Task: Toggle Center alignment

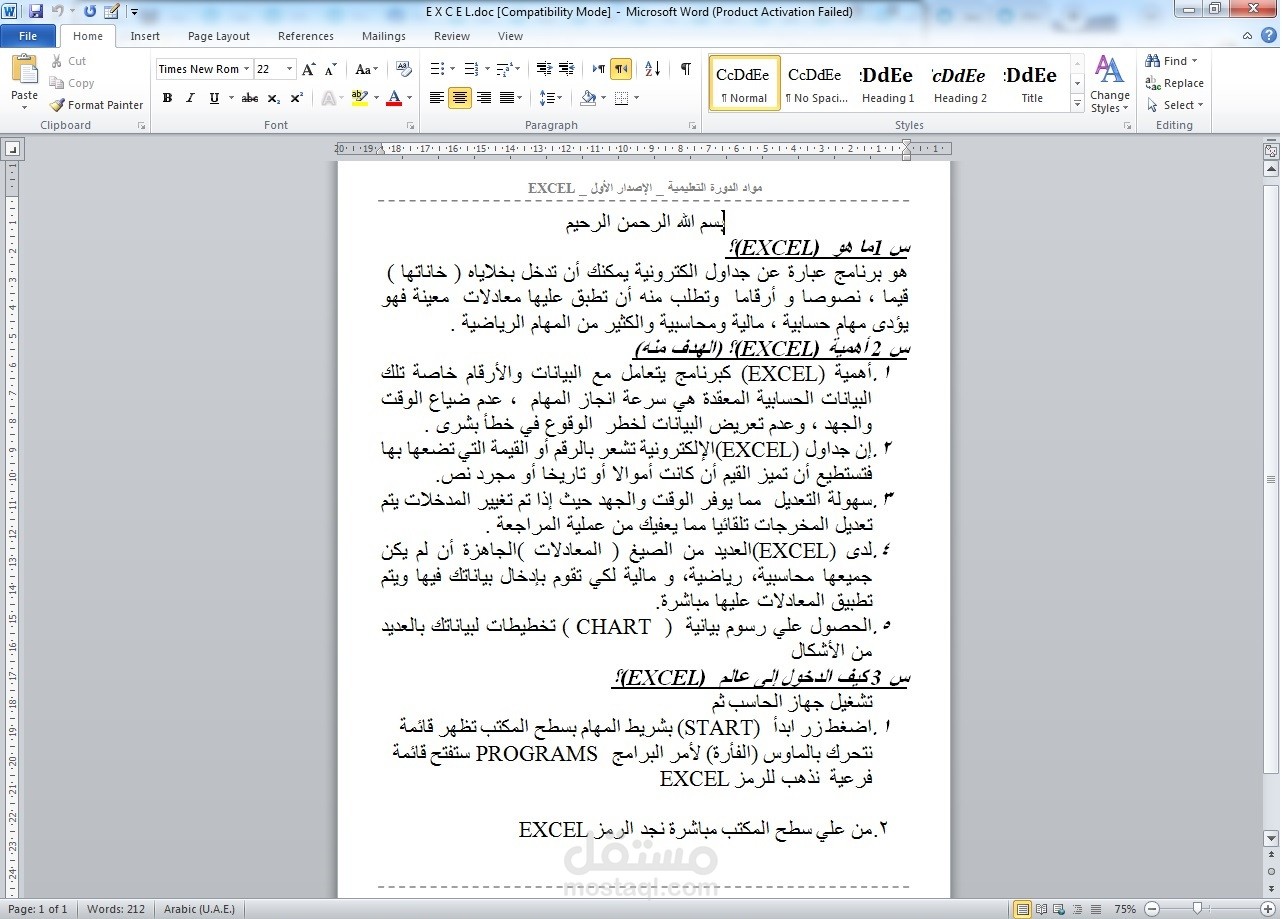Action: pyautogui.click(x=460, y=98)
